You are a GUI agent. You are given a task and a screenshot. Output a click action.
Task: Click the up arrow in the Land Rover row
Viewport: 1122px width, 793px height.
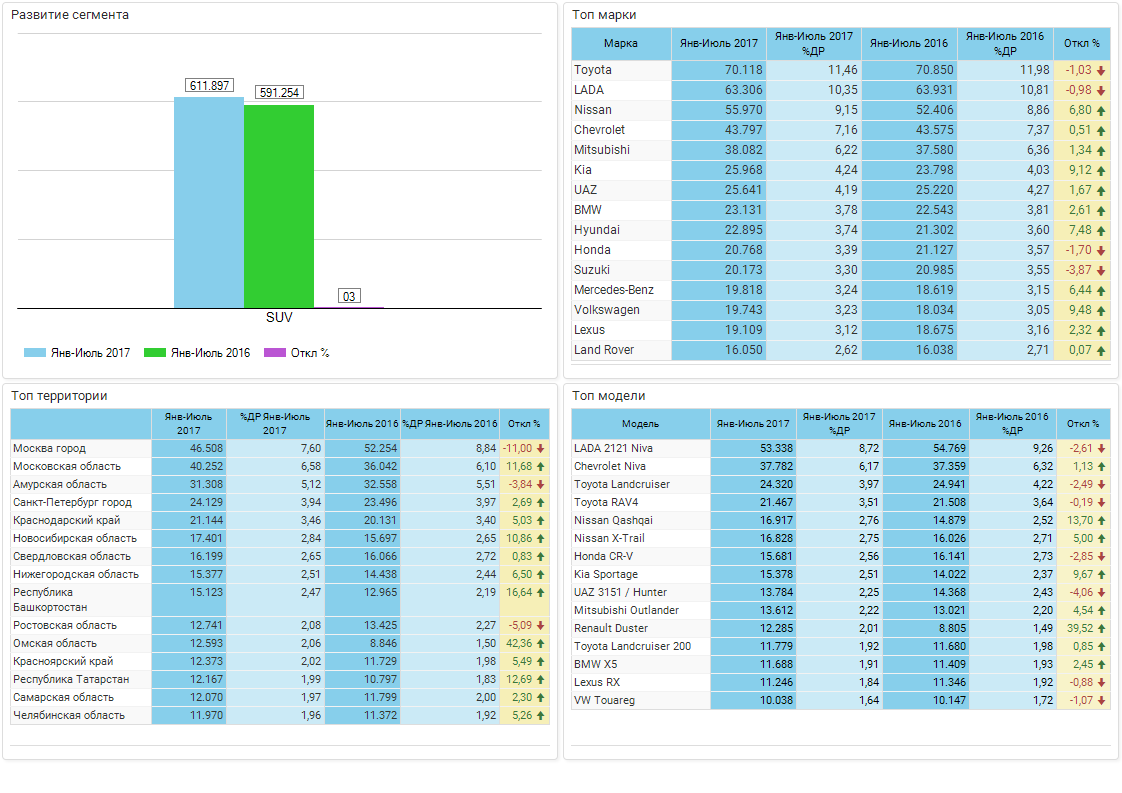coord(1101,351)
